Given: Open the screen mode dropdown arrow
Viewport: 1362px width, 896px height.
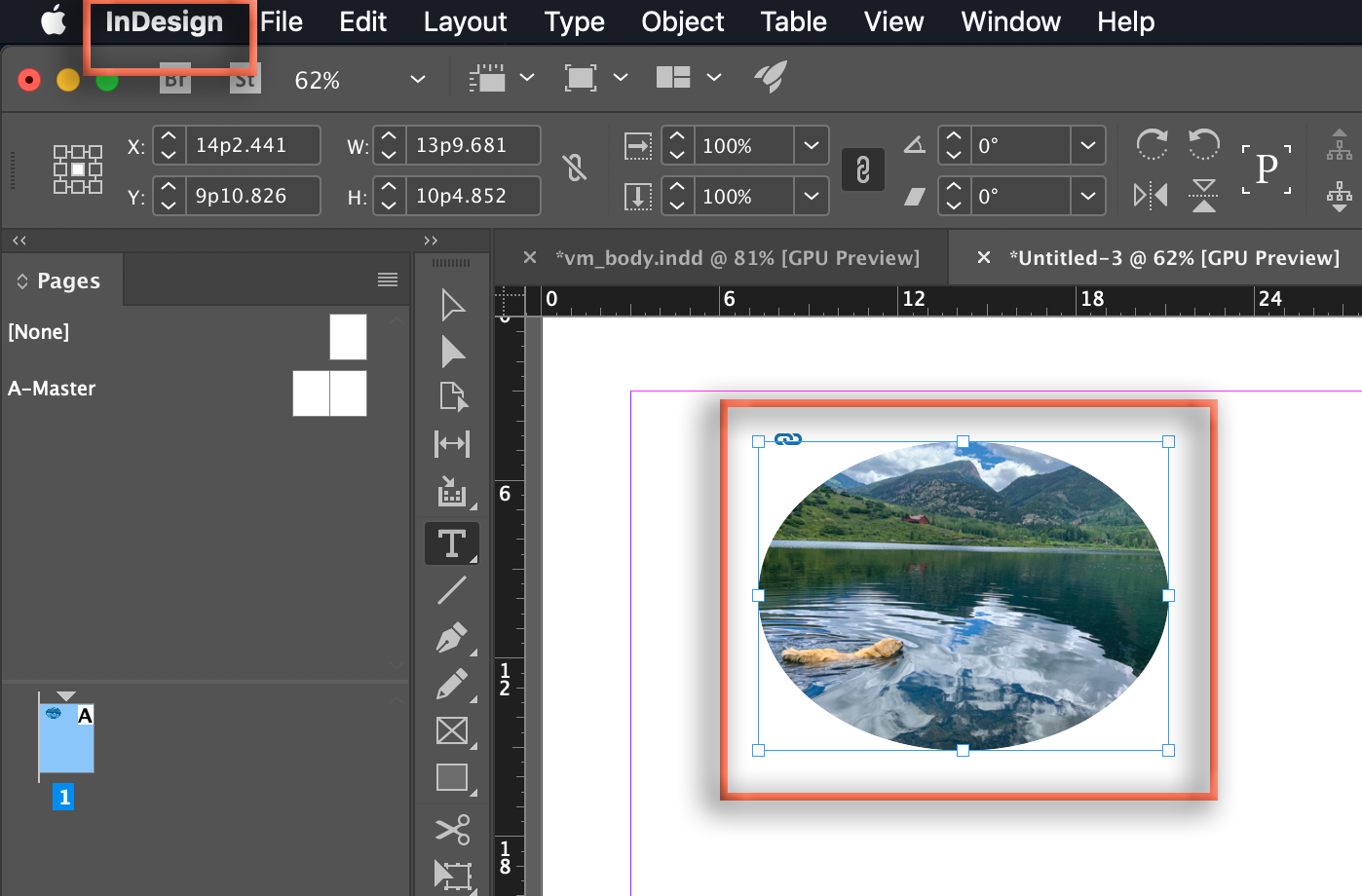Looking at the screenshot, I should pyautogui.click(x=621, y=78).
